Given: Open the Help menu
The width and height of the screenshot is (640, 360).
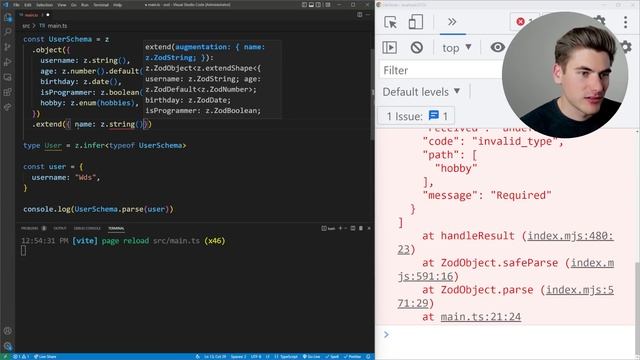Looking at the screenshot, I should [118, 5].
